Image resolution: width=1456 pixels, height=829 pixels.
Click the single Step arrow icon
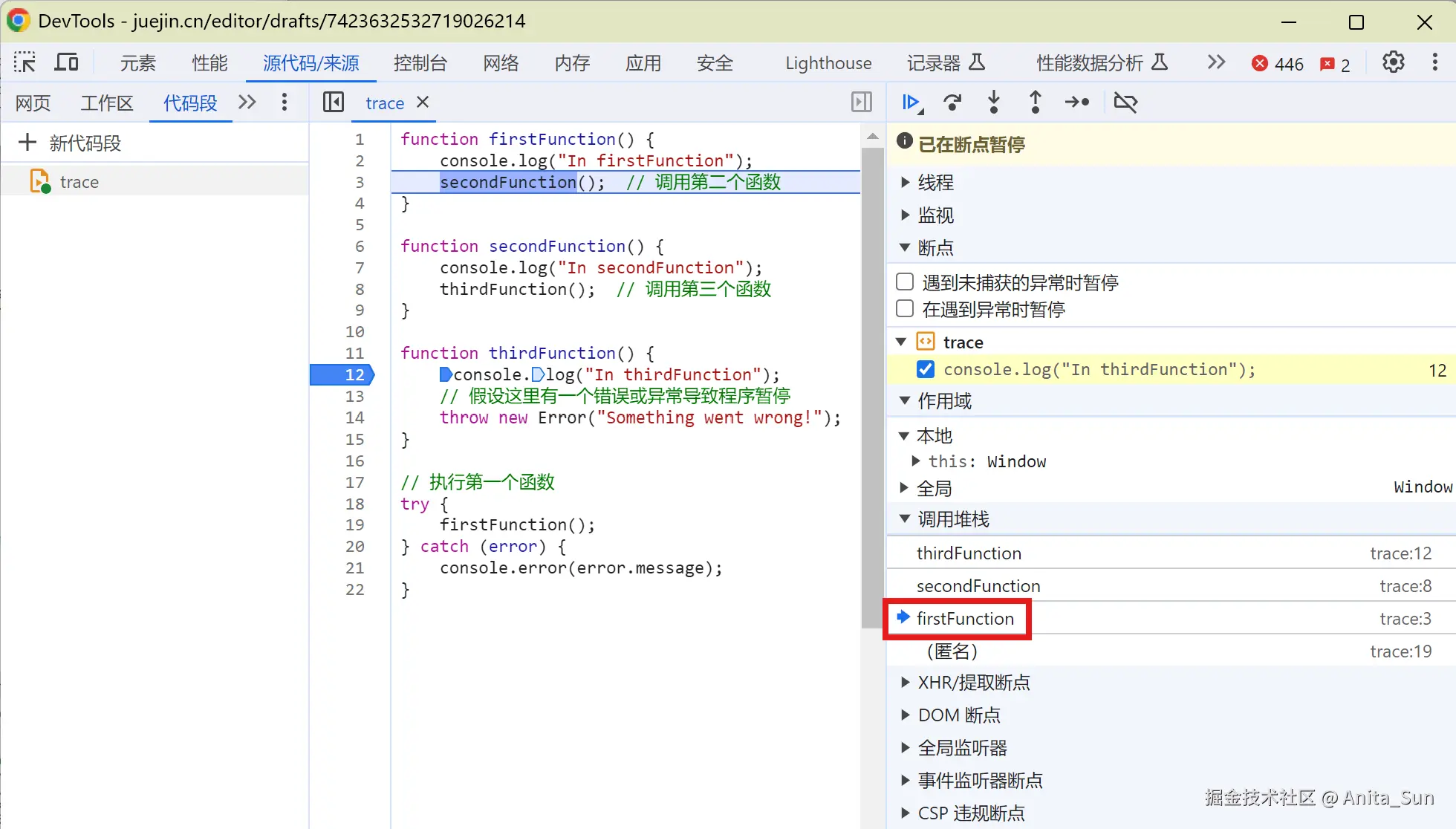point(1076,102)
